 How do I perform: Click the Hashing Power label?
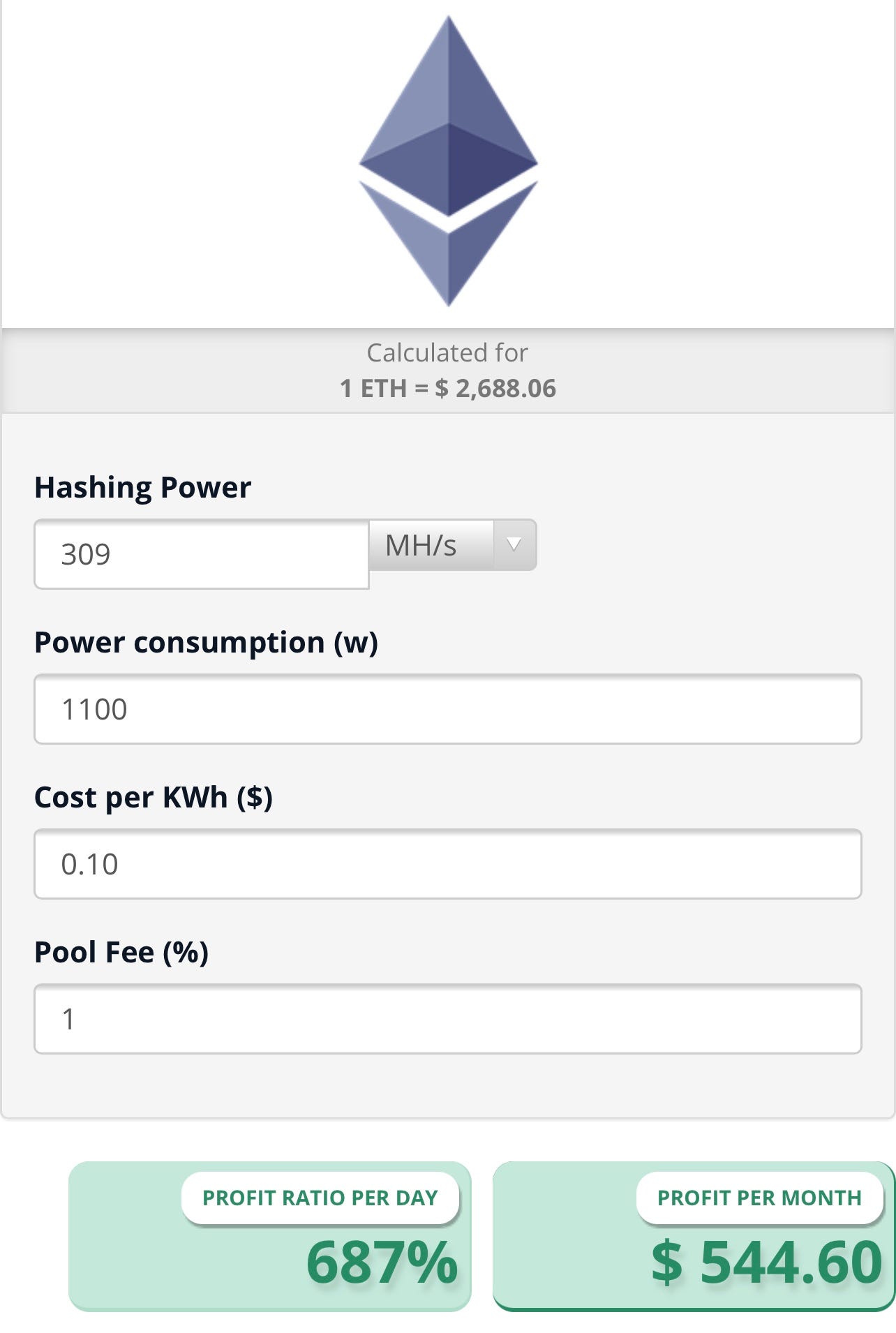click(x=143, y=487)
